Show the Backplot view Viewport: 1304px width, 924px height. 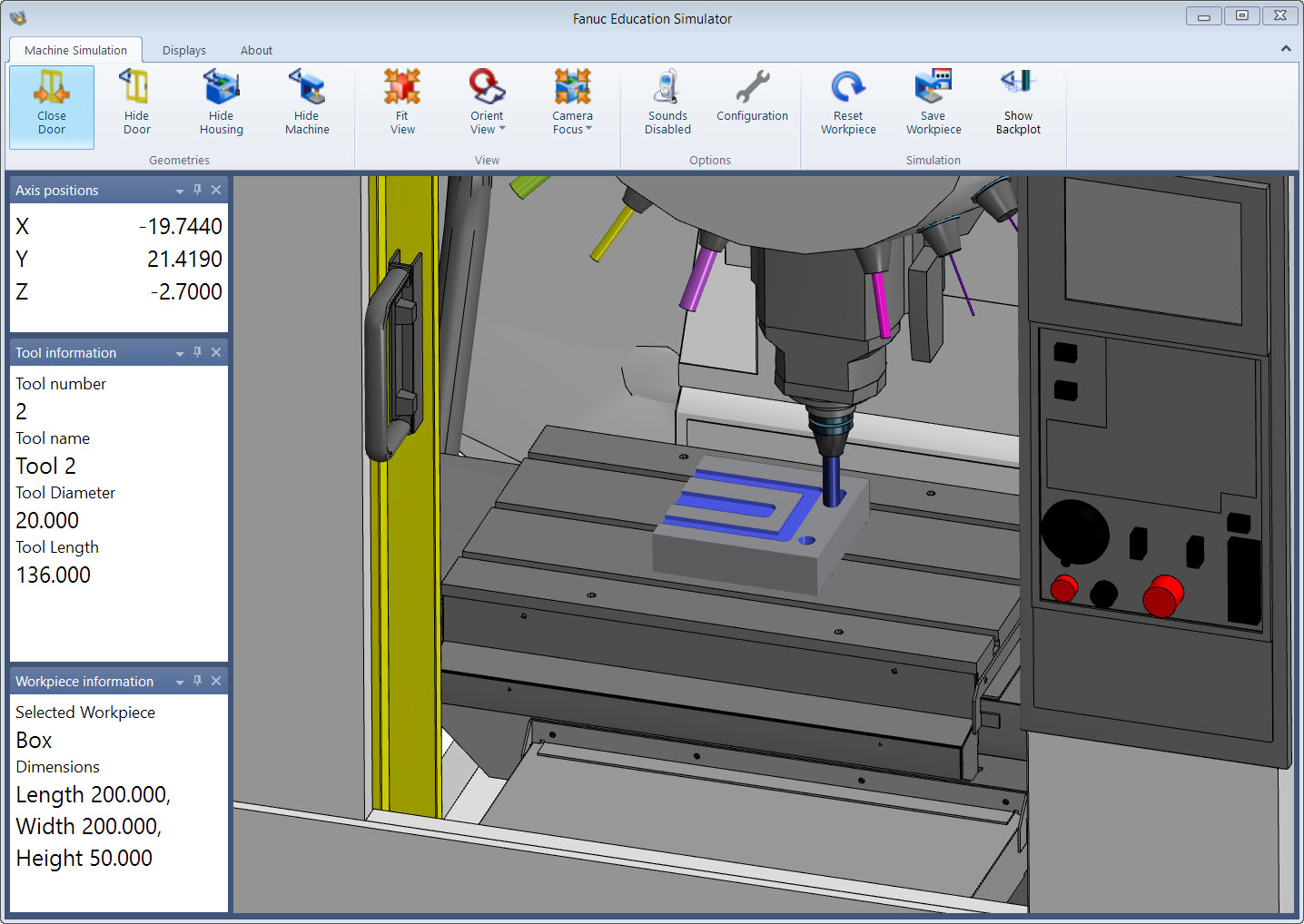[x=1017, y=100]
